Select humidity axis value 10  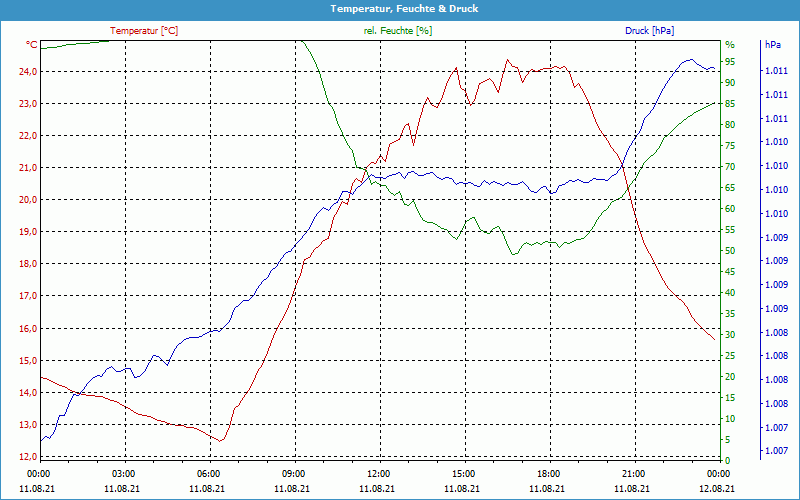click(x=730, y=419)
